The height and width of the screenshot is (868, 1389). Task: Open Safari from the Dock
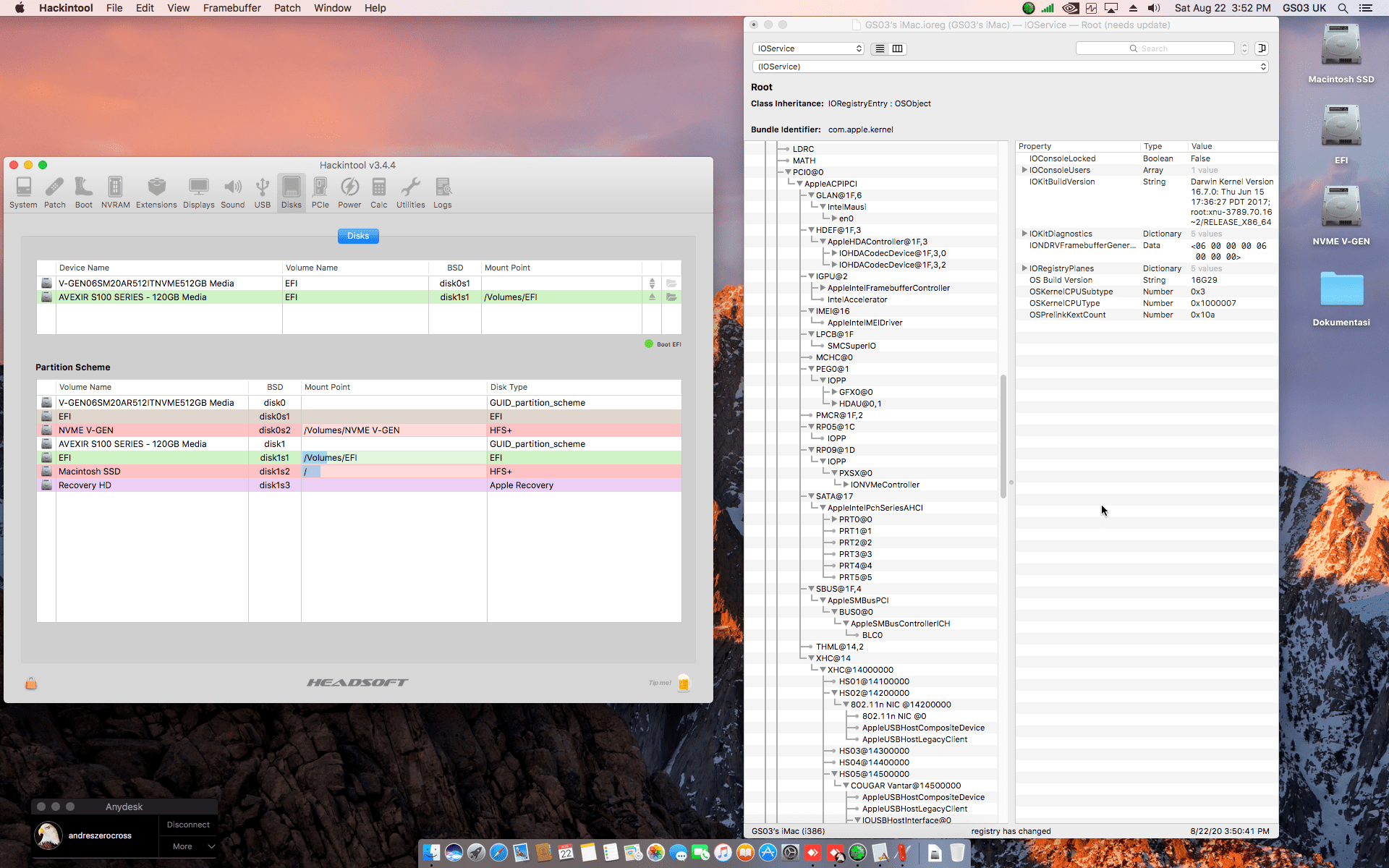(x=498, y=853)
